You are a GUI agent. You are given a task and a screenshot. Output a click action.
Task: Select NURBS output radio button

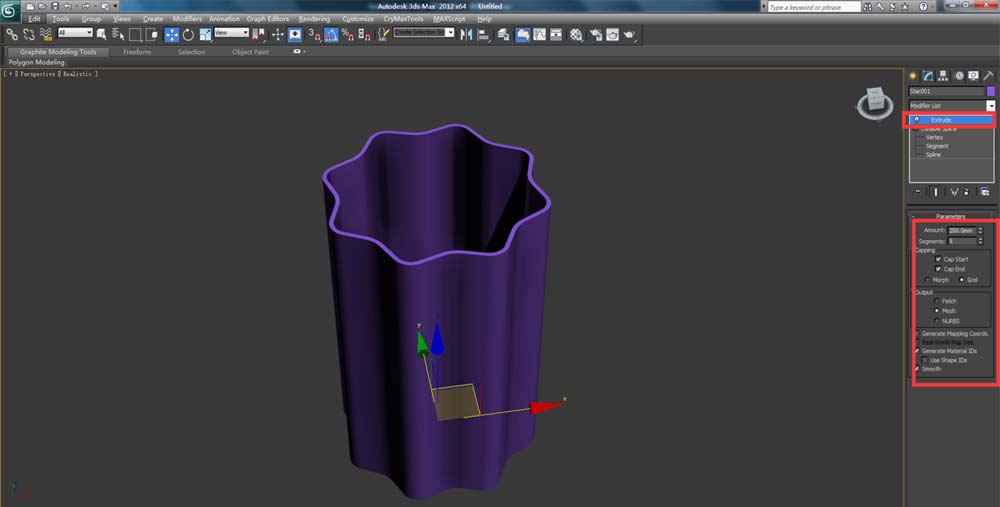[936, 321]
